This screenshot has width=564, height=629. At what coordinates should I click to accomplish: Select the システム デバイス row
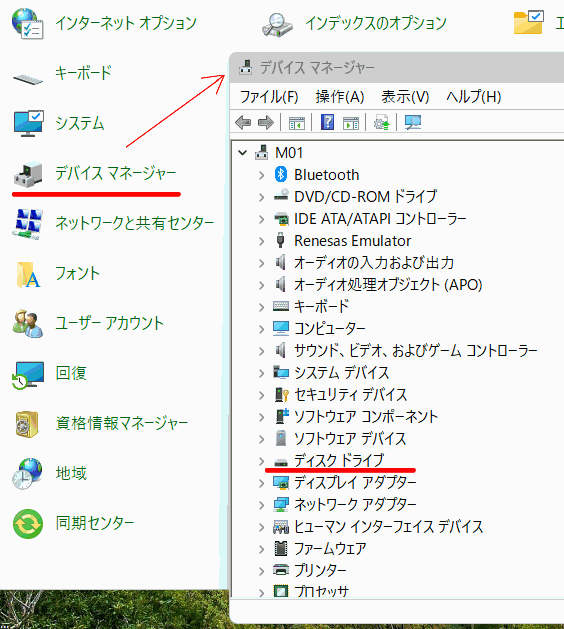click(x=341, y=373)
